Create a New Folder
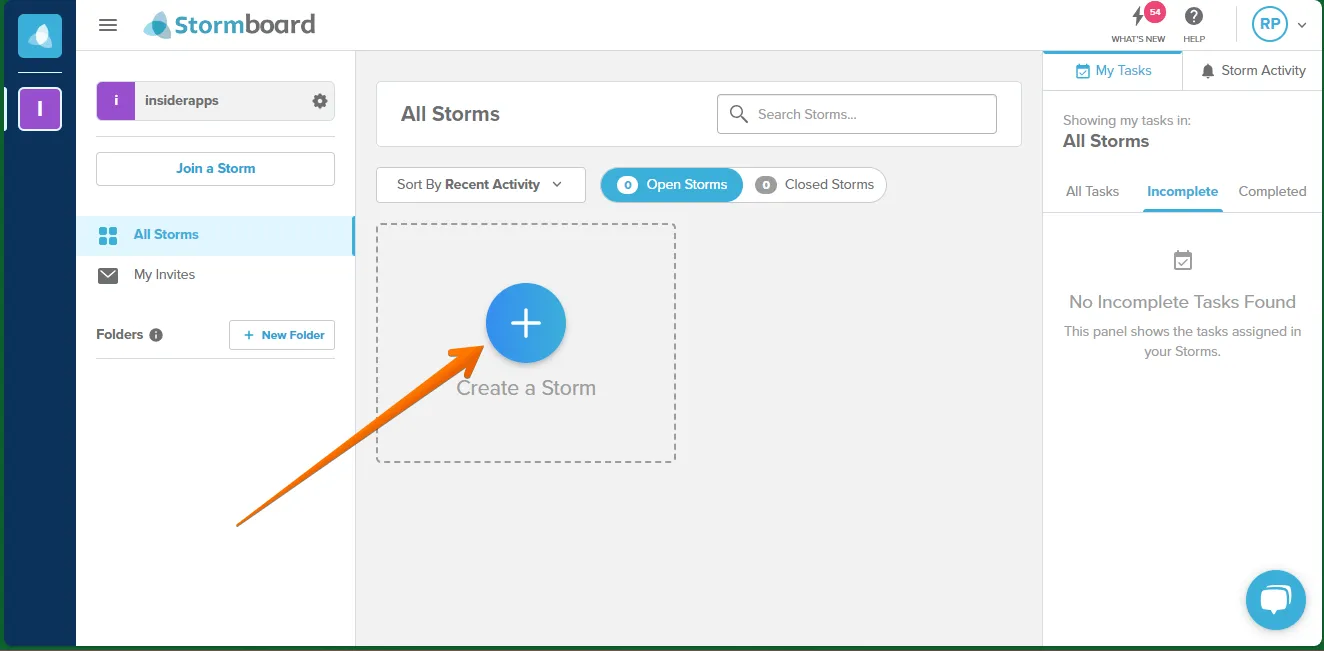The width and height of the screenshot is (1324, 651). [282, 335]
